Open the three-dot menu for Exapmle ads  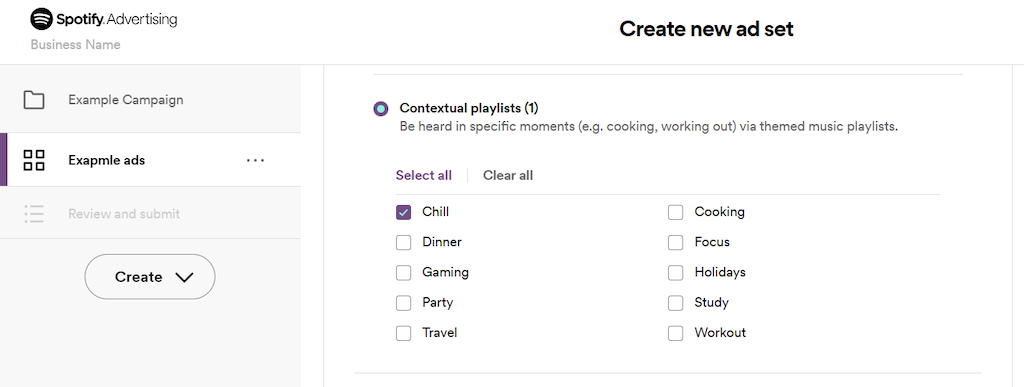[255, 160]
